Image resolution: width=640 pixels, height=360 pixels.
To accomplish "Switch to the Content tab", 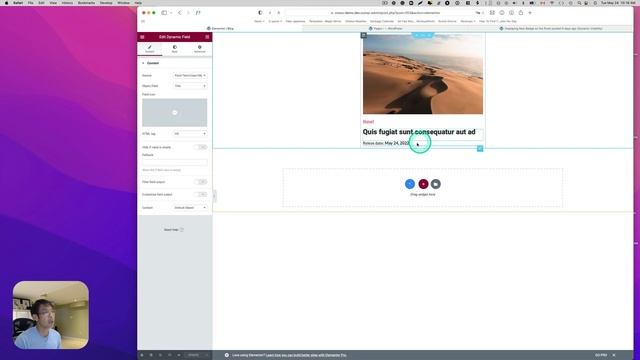I will (150, 49).
